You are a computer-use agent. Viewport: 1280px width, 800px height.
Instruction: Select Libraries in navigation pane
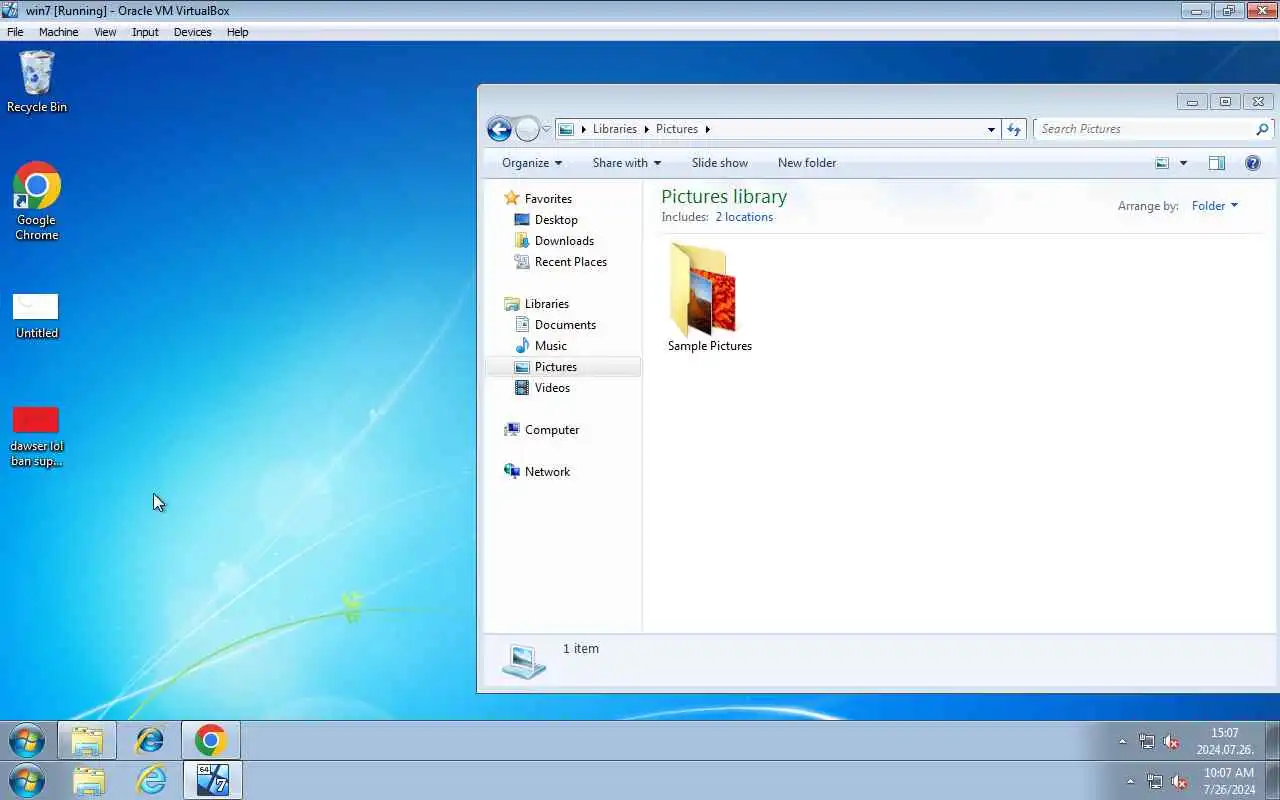[536, 304]
